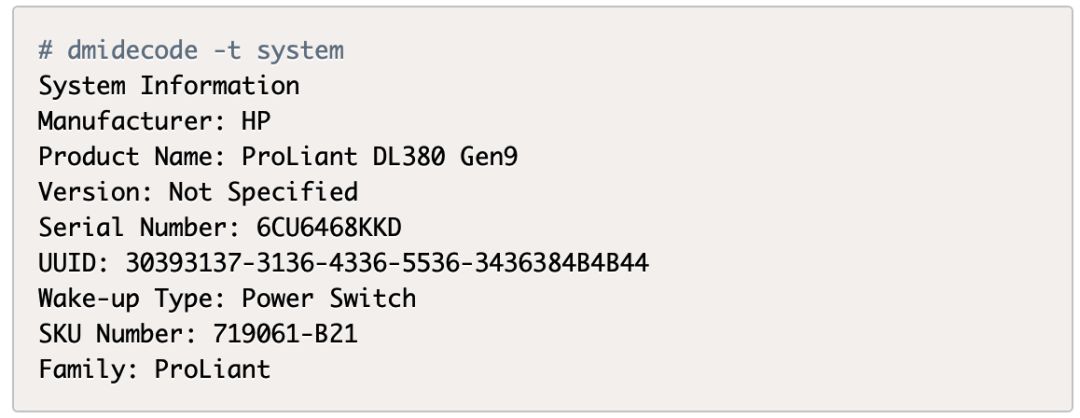Click the System Information heading text
This screenshot has height=418, width=1080.
click(168, 86)
